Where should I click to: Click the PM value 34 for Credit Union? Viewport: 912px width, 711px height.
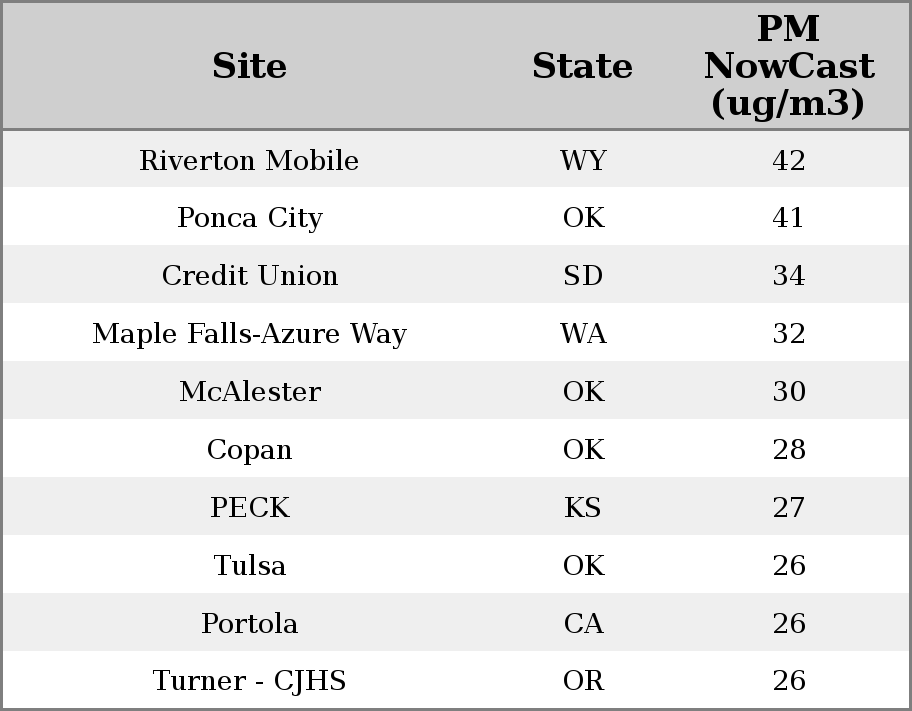click(x=788, y=276)
